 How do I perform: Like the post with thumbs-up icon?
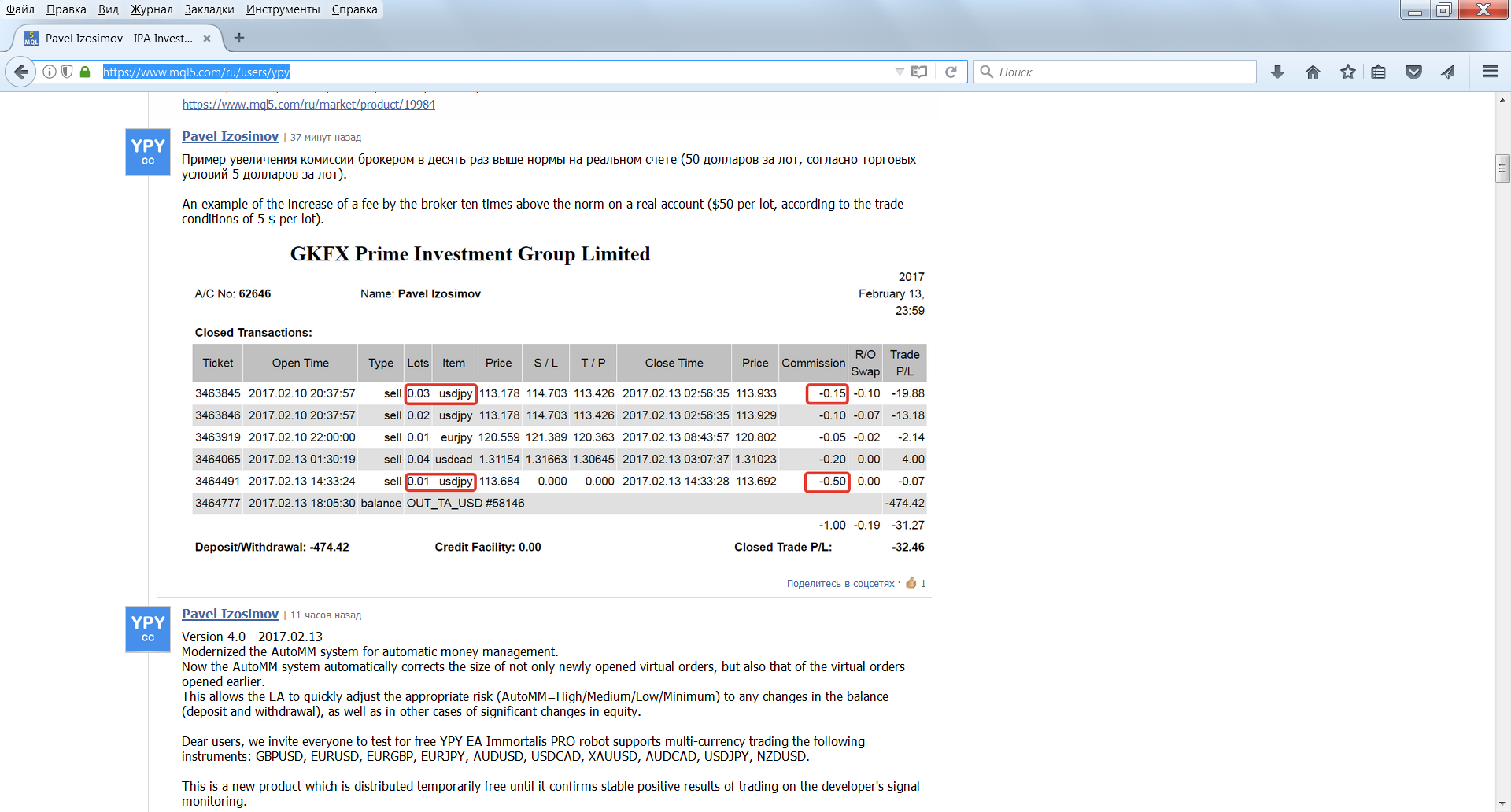coord(911,583)
